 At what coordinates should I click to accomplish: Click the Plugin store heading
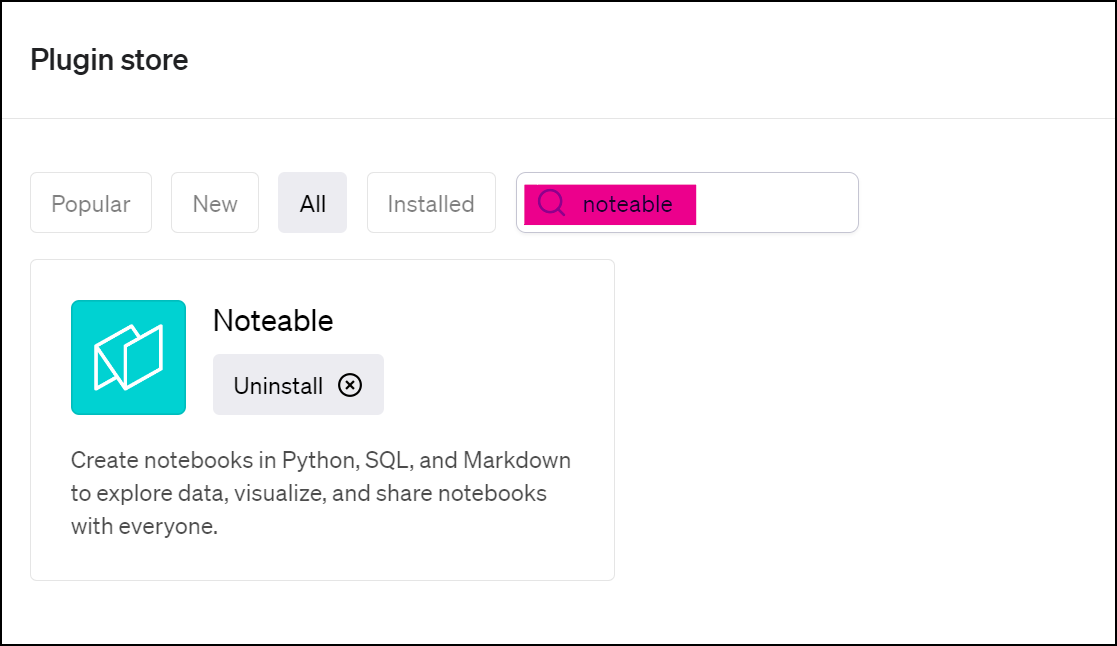pos(109,60)
